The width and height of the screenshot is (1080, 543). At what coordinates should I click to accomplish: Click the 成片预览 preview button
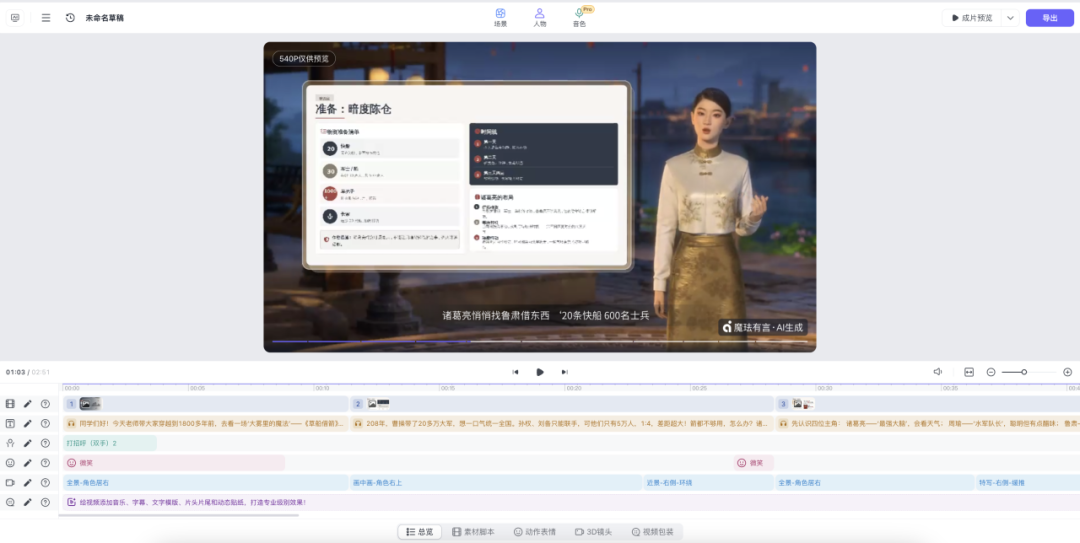(x=972, y=18)
